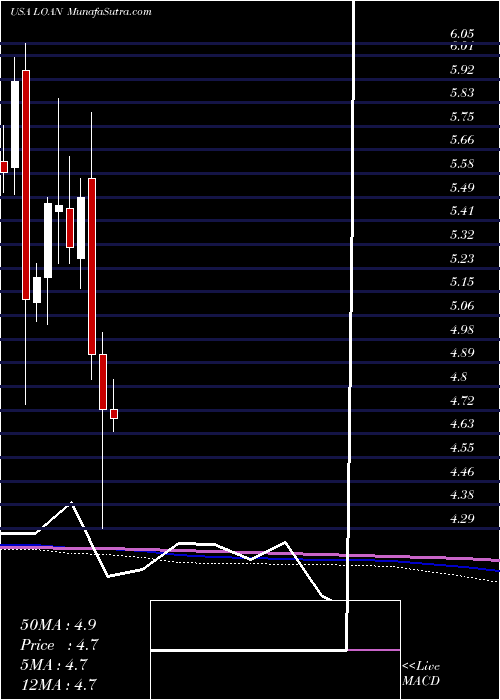The image size is (500, 700).
Task: Click the 4.55 price axis label
Action: tap(462, 448)
